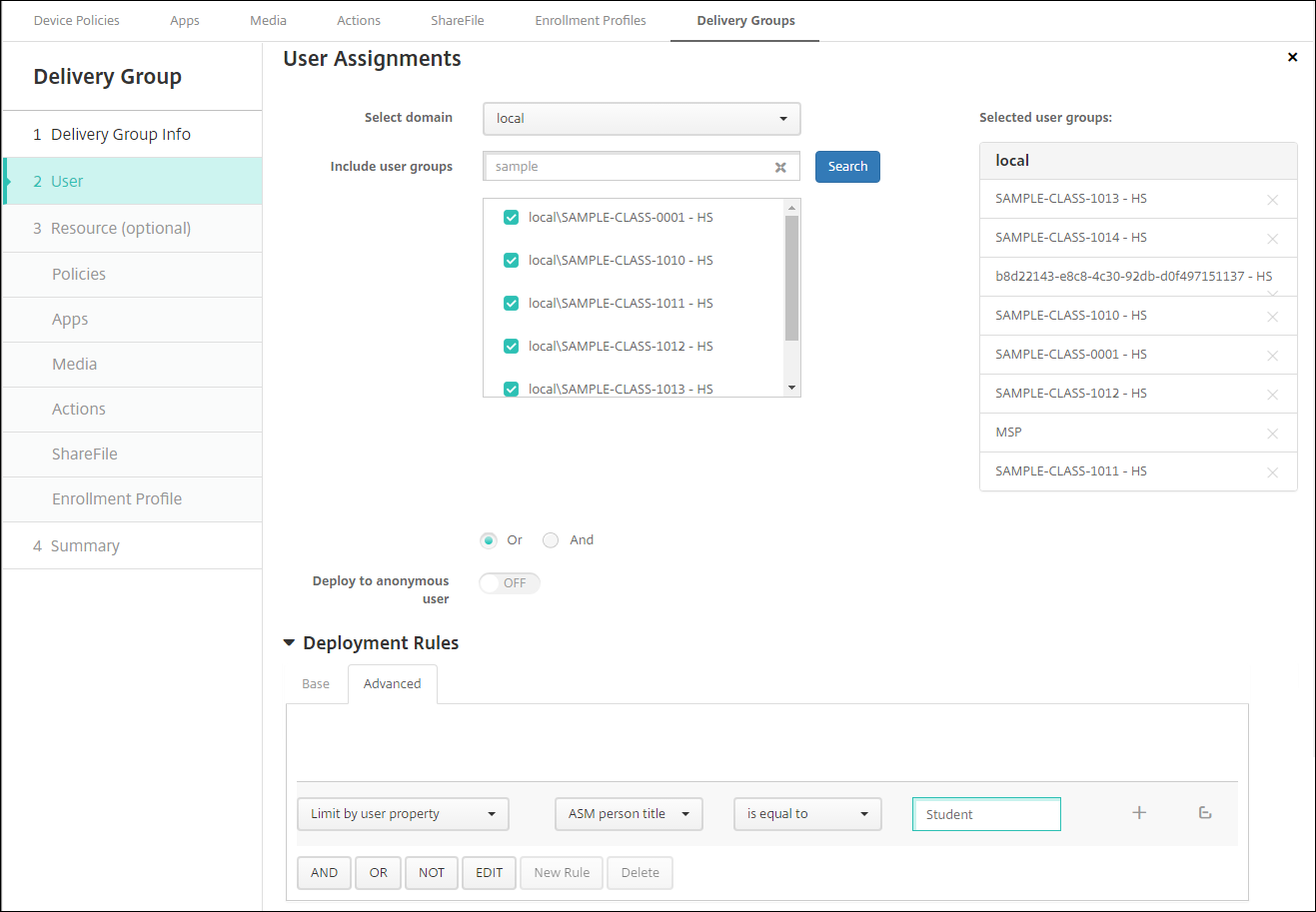The image size is (1316, 912).
Task: Click the plus icon to add rule
Action: [x=1138, y=813]
